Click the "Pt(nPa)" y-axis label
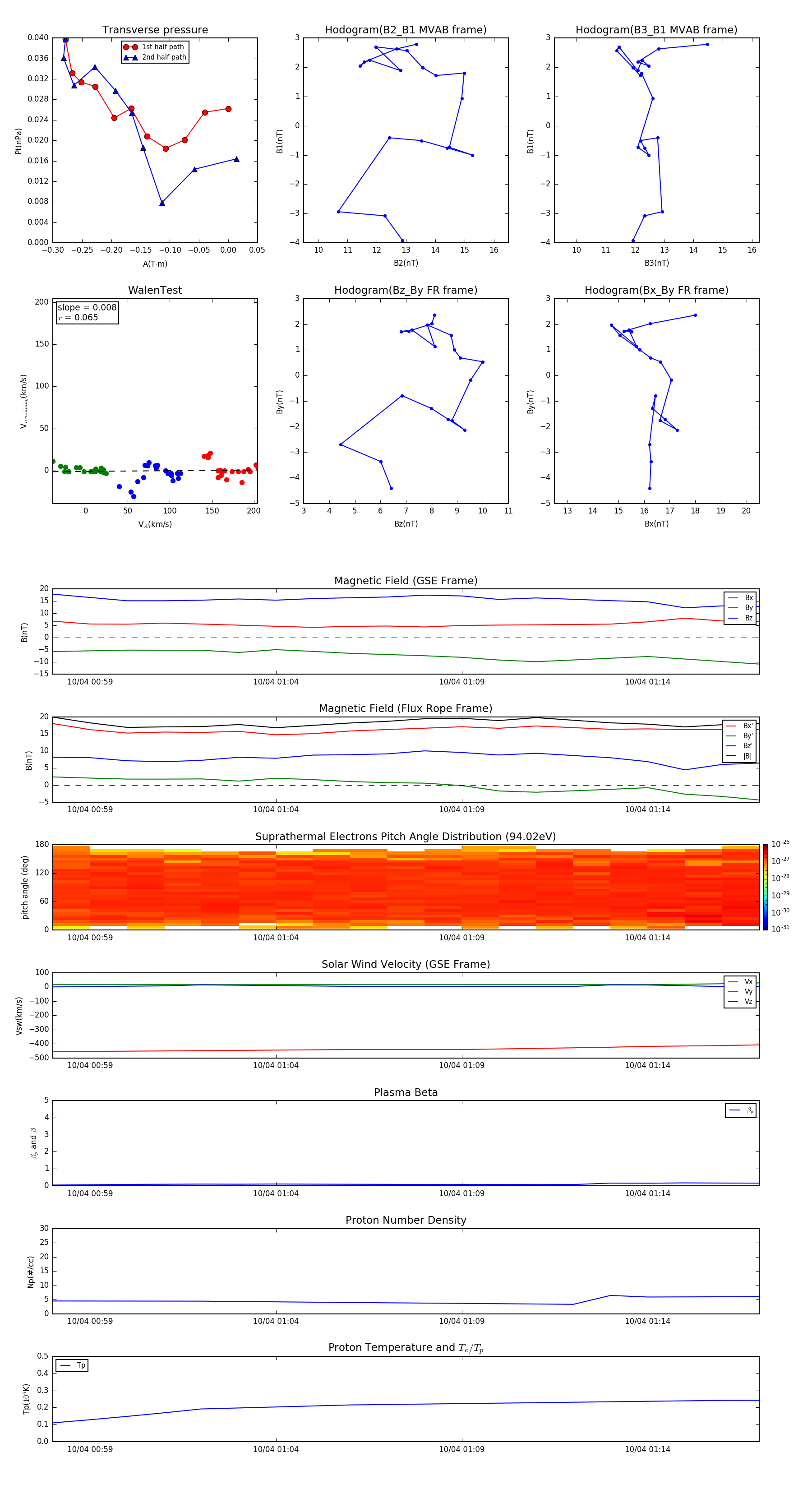 (18, 141)
